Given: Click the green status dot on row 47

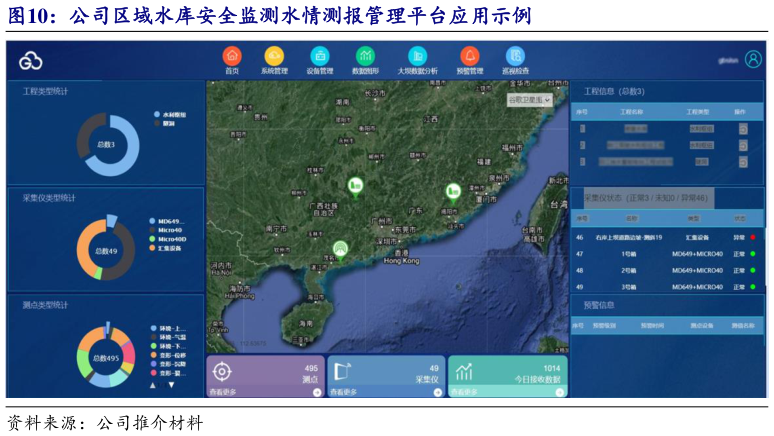Looking at the screenshot, I should point(753,254).
